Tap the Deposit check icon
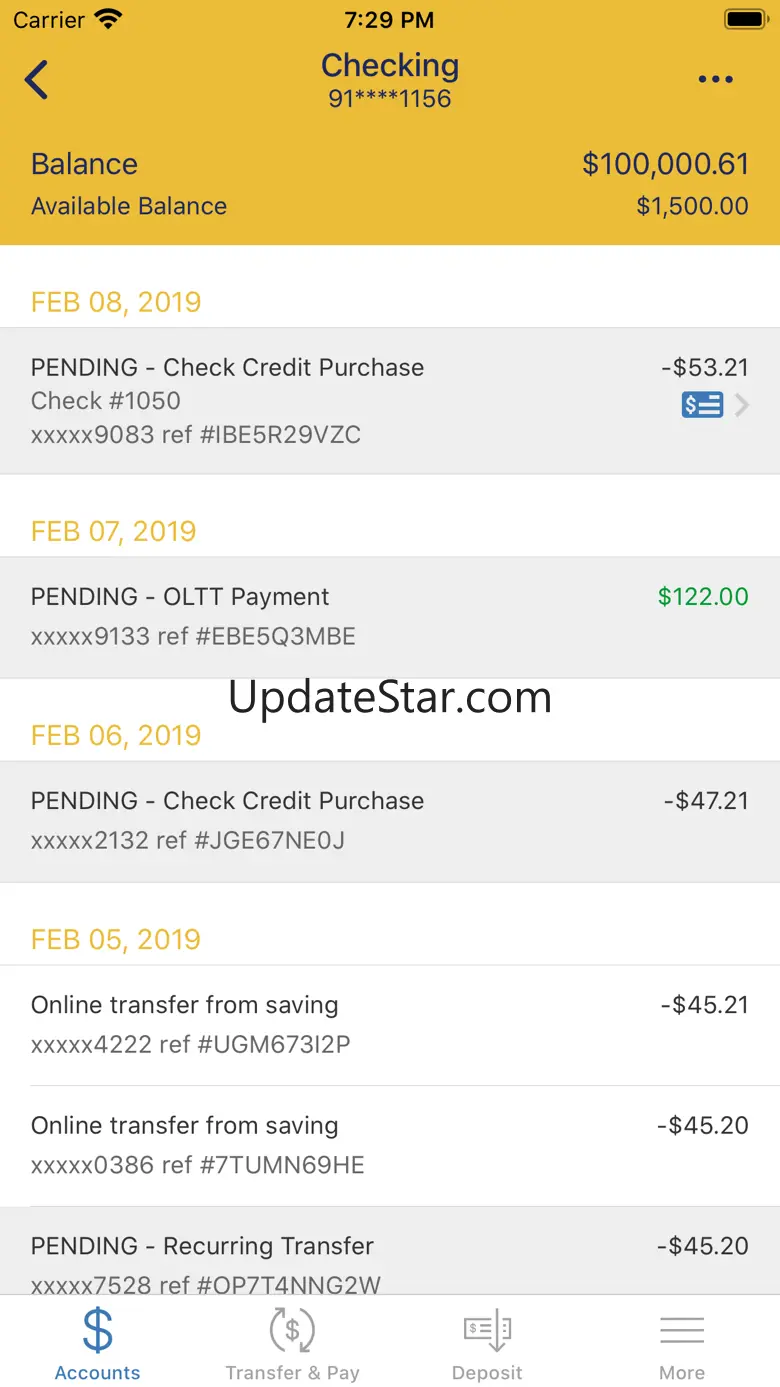Screen dimensions: 780x1387 click(487, 1330)
